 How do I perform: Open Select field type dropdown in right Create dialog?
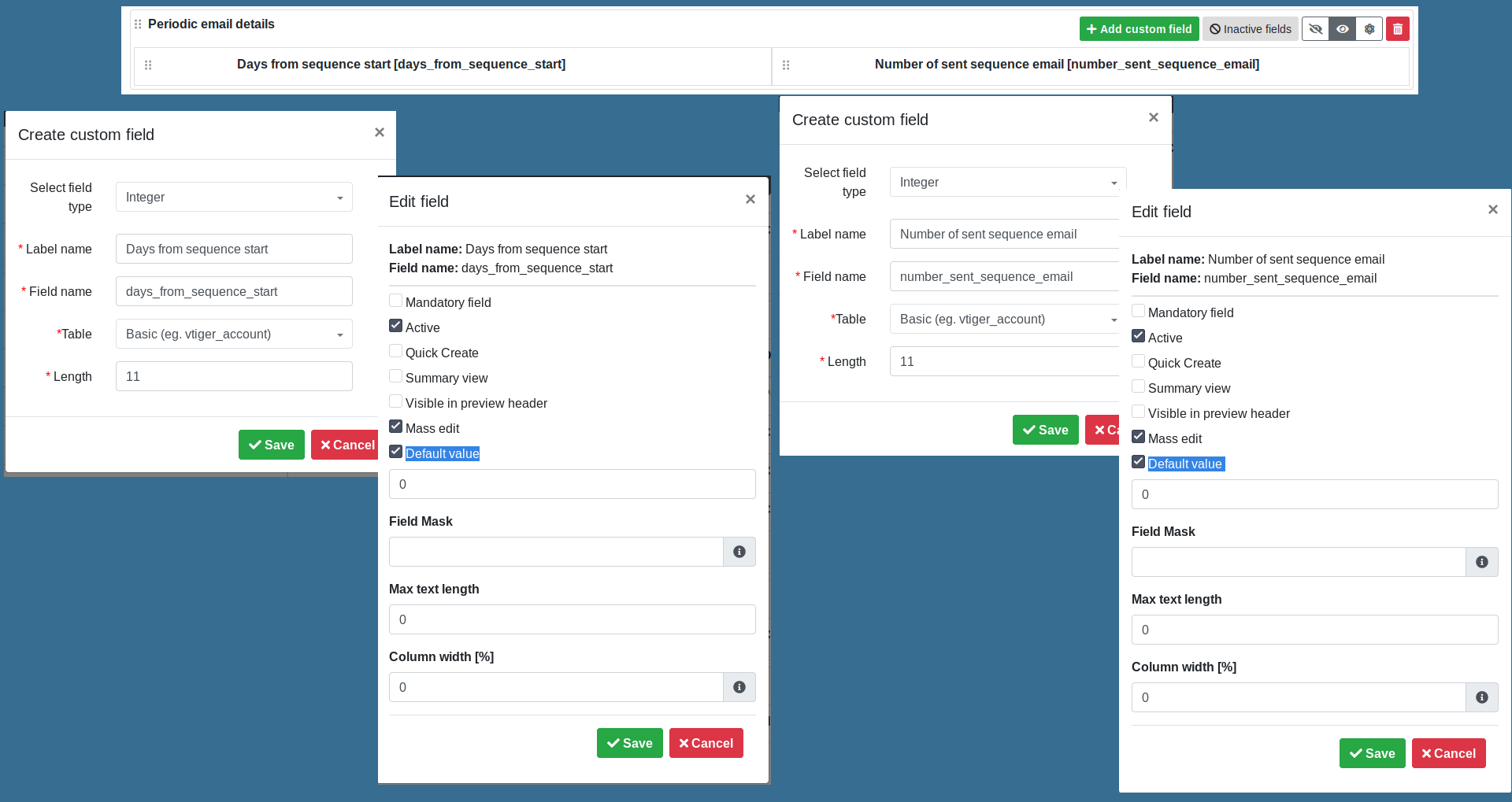click(1008, 182)
